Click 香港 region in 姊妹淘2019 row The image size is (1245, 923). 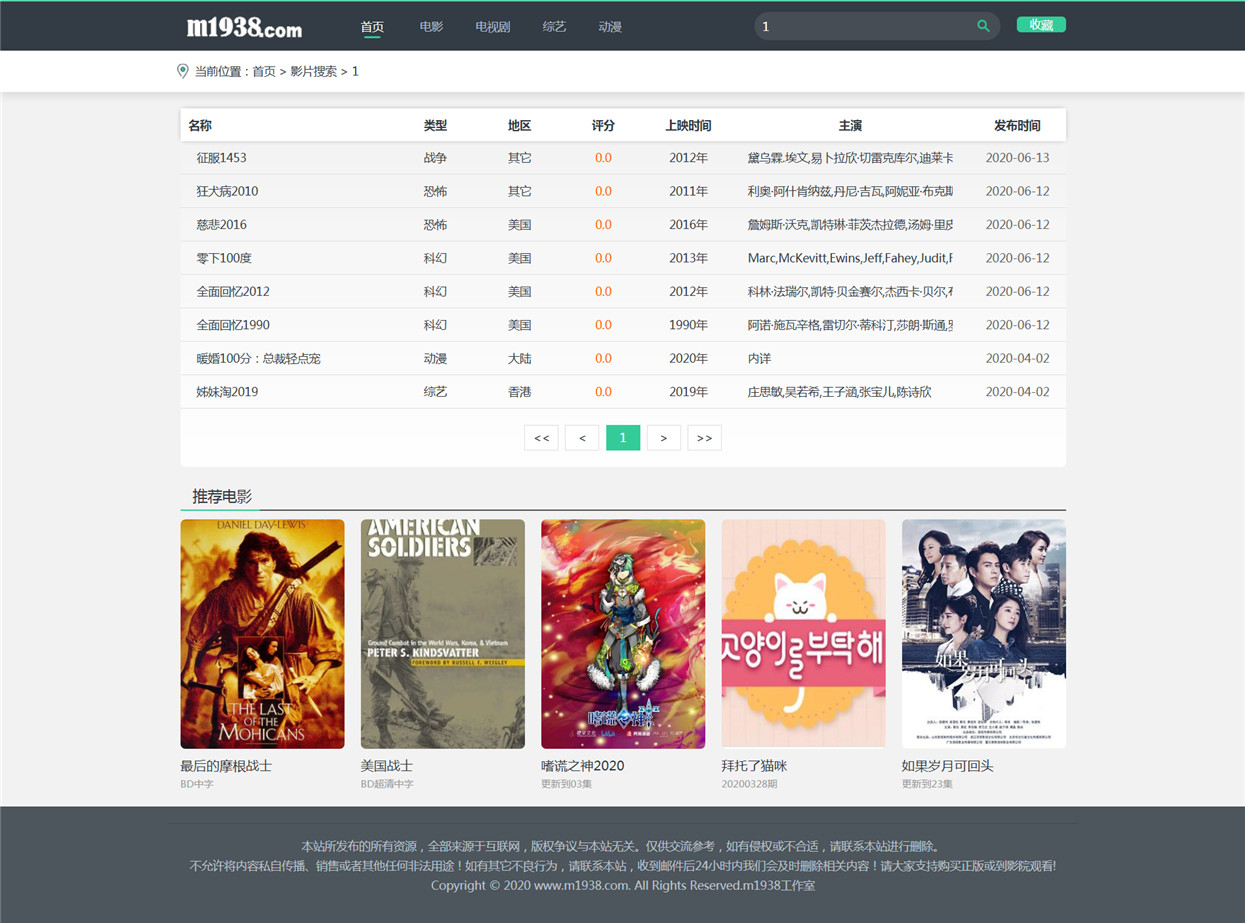519,392
